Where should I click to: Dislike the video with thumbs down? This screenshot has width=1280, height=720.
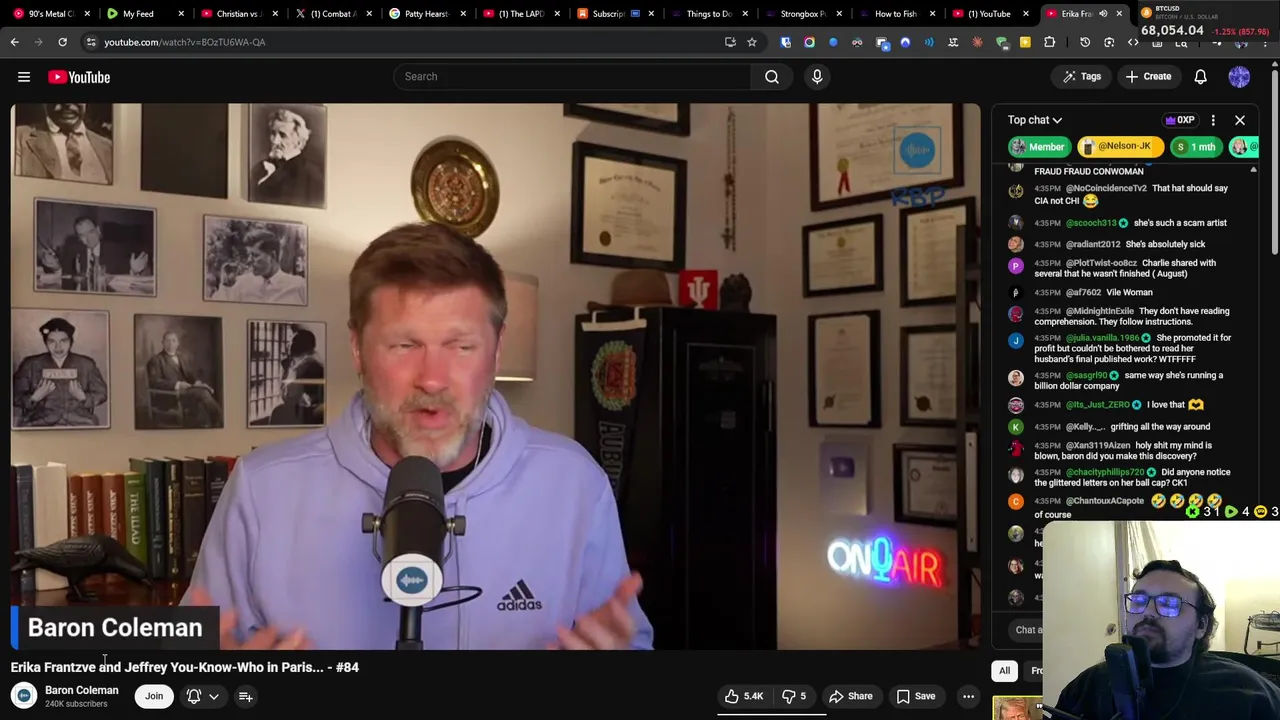(796, 696)
